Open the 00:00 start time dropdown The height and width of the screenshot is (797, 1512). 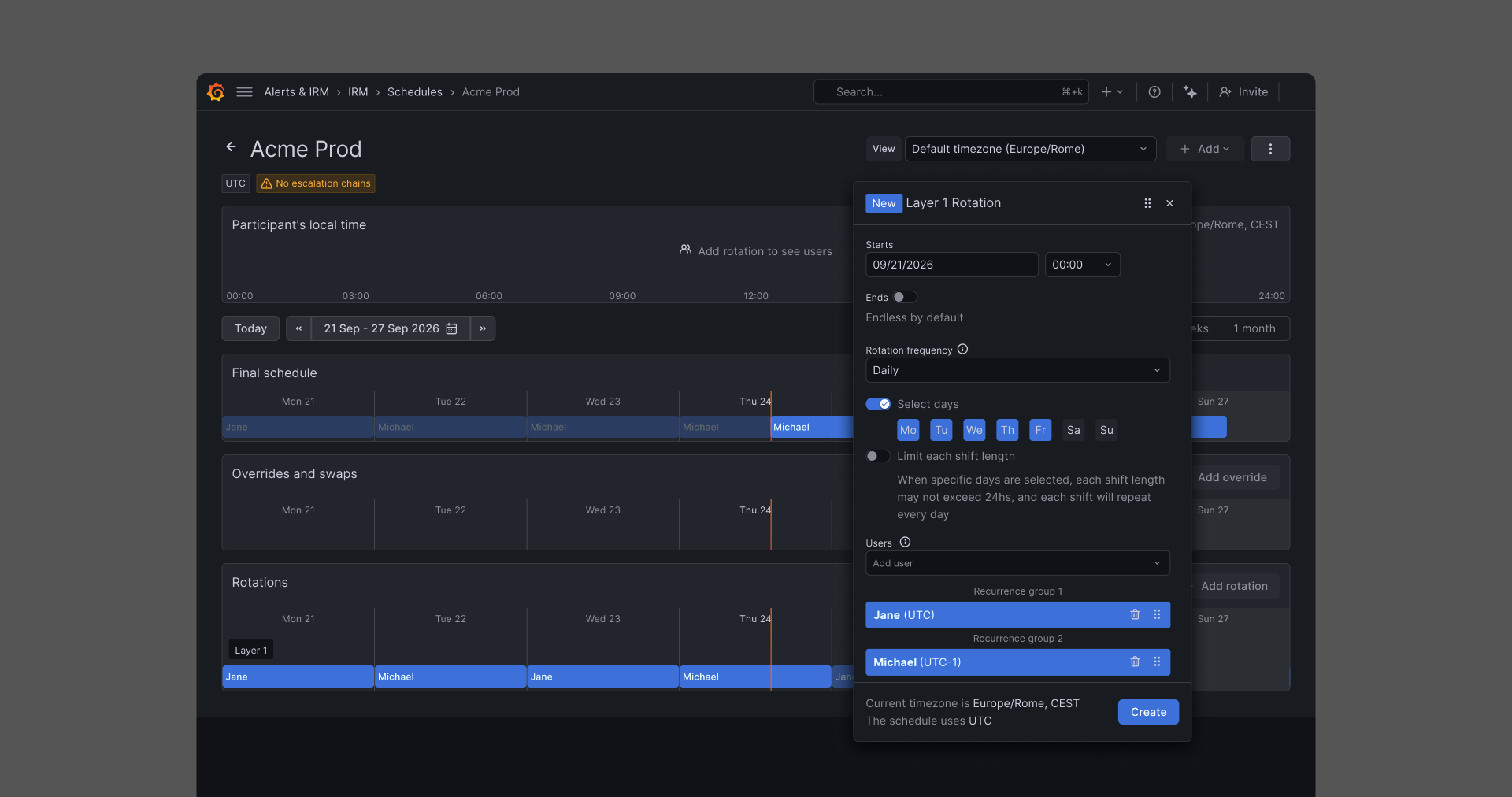coord(1082,265)
